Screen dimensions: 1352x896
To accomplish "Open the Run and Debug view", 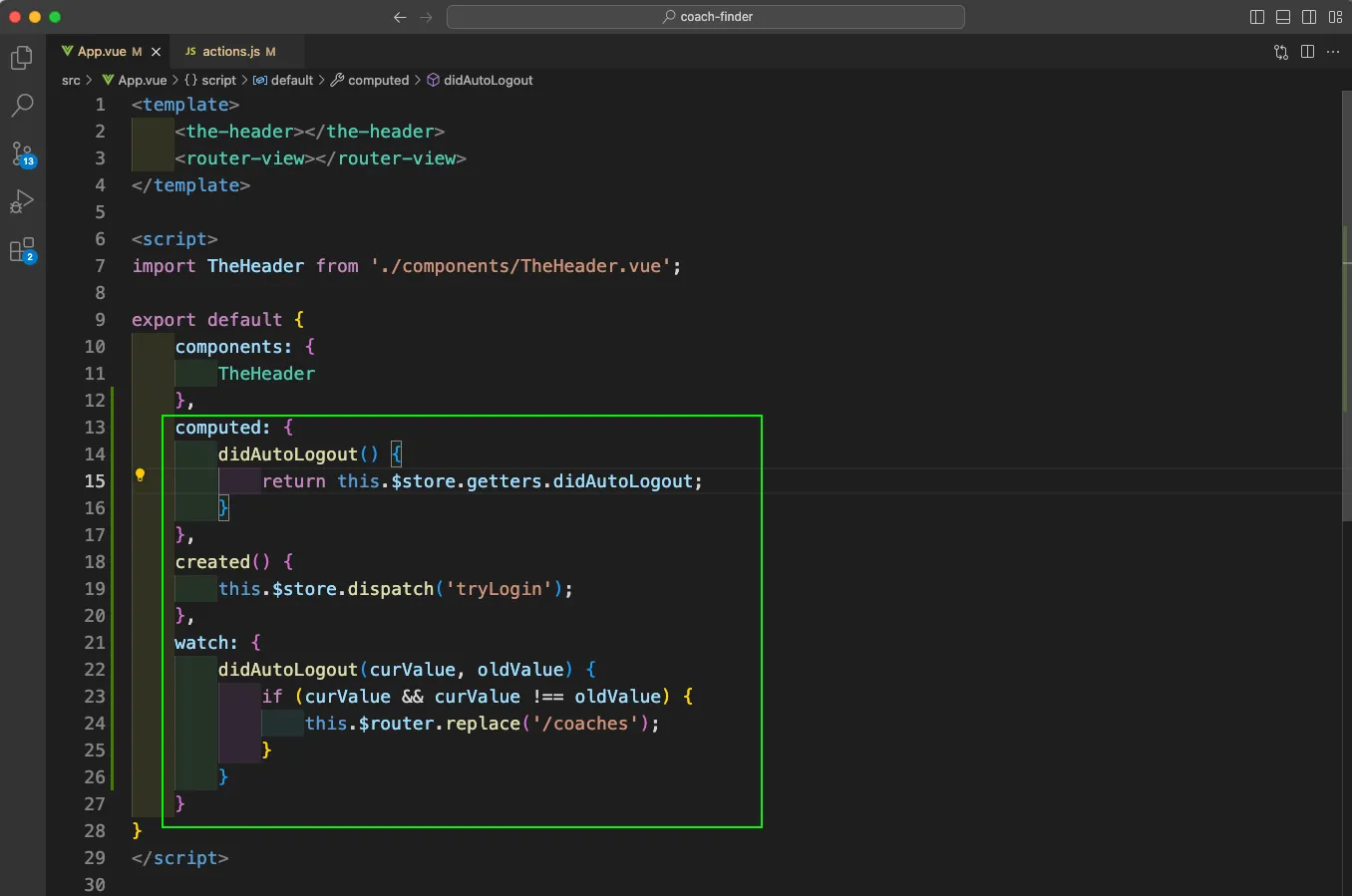I will pos(22,201).
